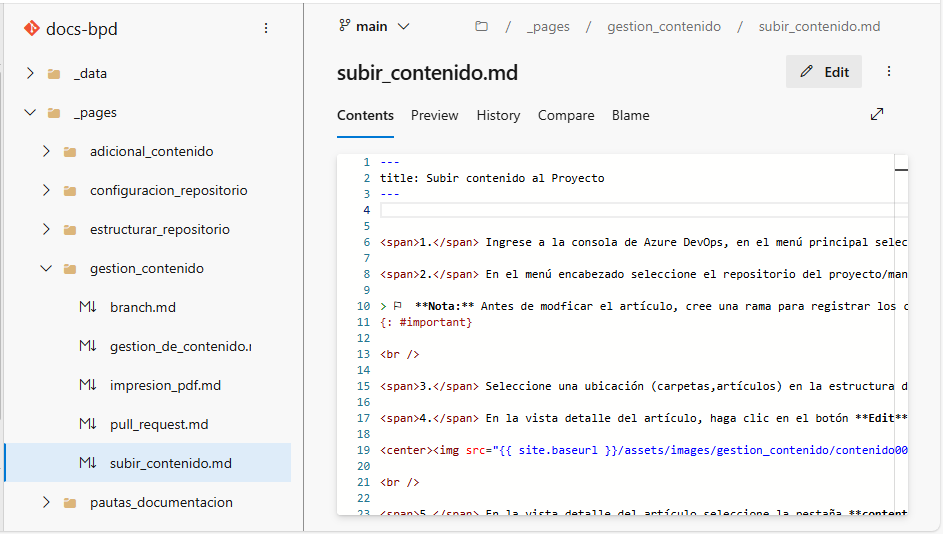Expand the _data folder chevron
943x534 pixels.
pos(30,74)
